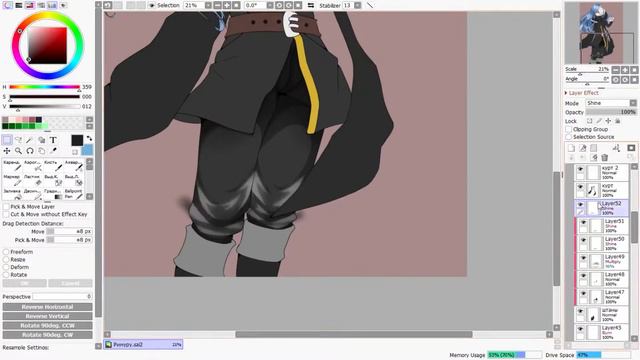This screenshot has height=360, width=640.
Task: Delete the current layer with trash icon
Action: [604, 158]
